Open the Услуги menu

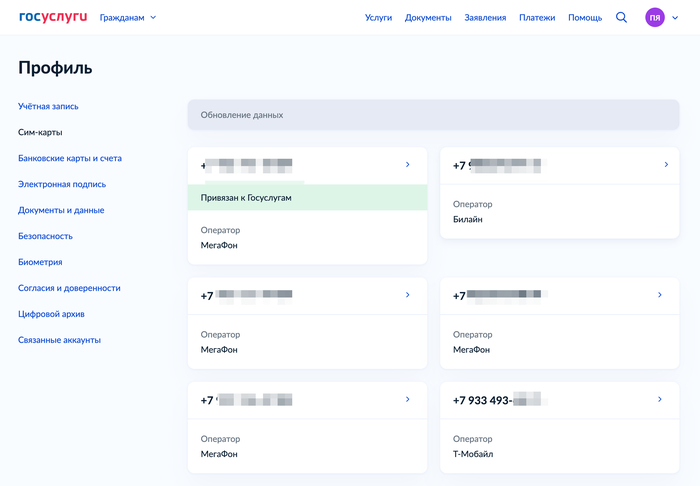378,18
